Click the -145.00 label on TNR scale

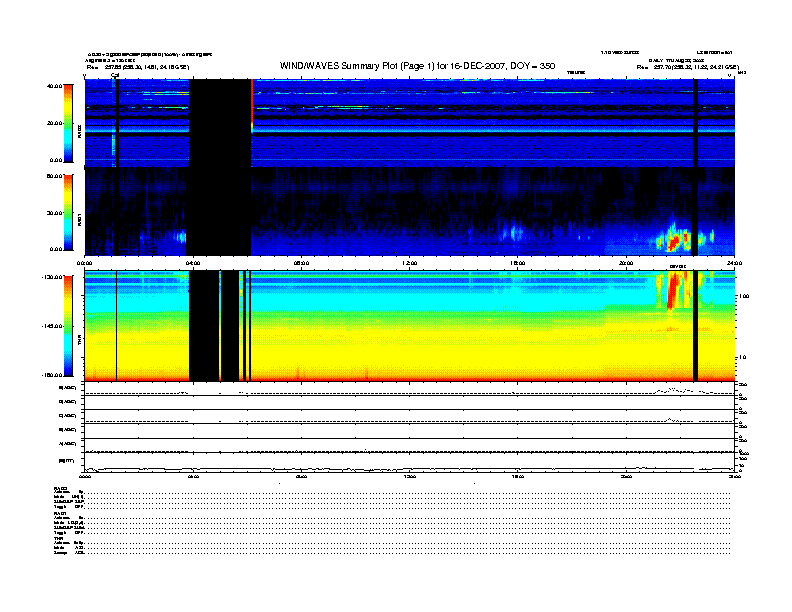coord(53,326)
